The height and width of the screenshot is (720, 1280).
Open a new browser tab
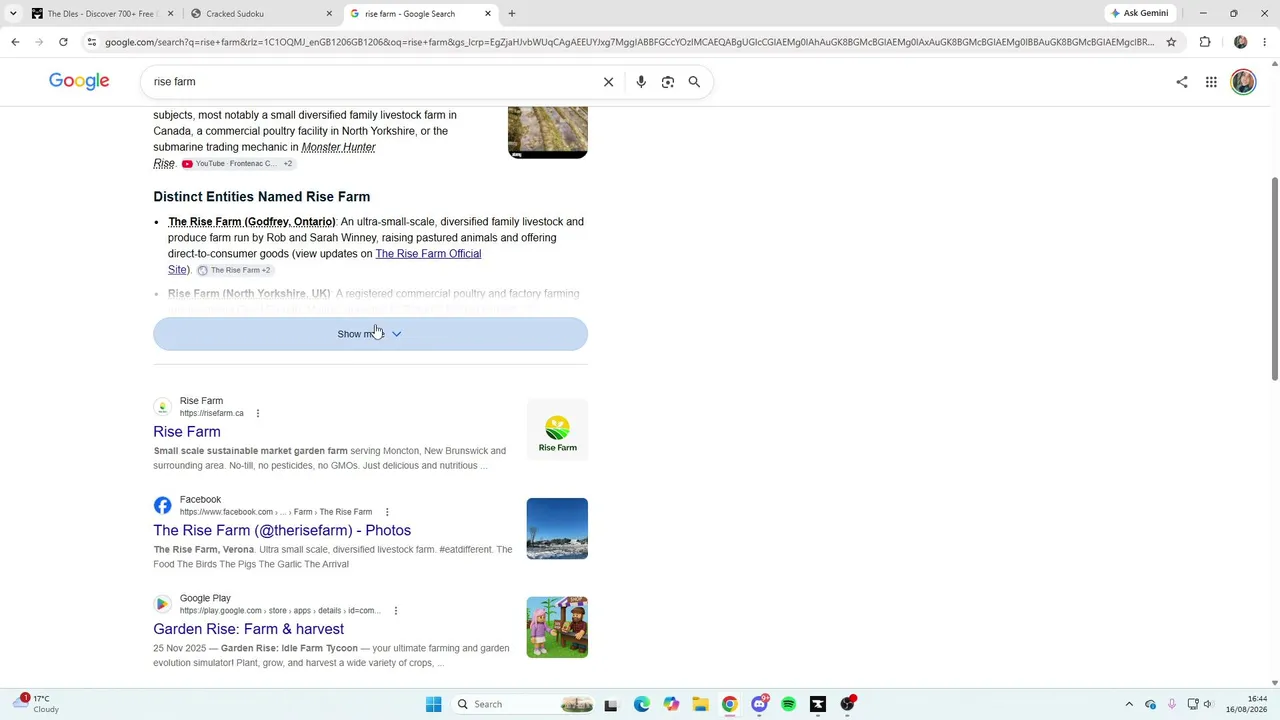(512, 14)
